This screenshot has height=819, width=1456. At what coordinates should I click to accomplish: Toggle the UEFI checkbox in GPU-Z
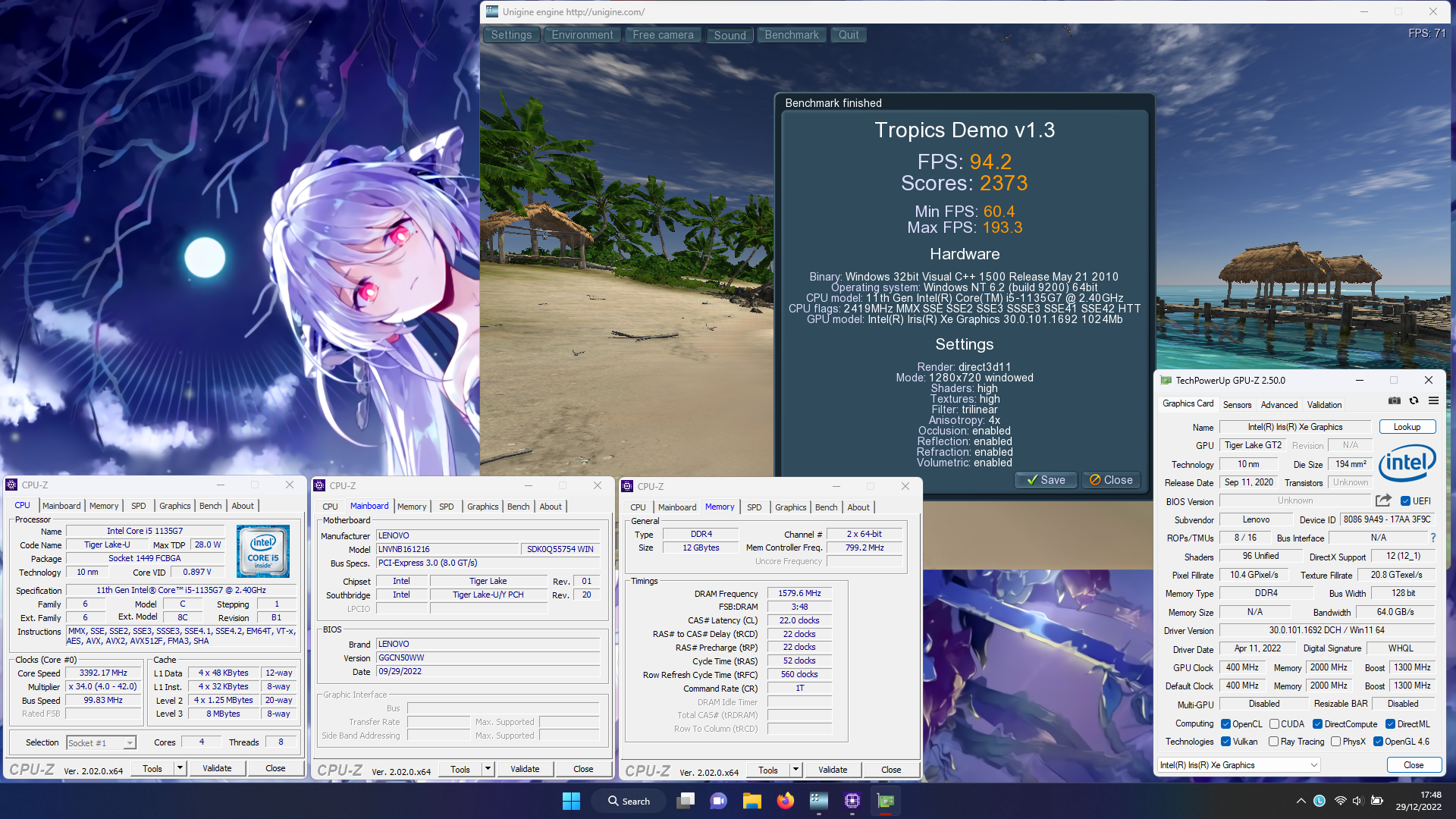[x=1405, y=500]
